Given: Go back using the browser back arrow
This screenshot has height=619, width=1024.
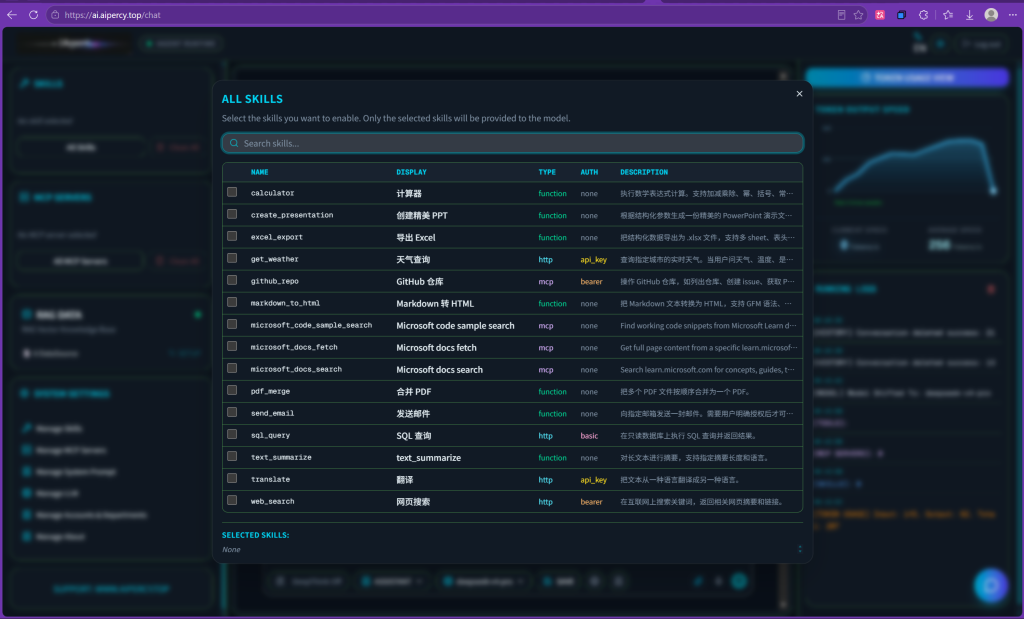Looking at the screenshot, I should (x=12, y=14).
